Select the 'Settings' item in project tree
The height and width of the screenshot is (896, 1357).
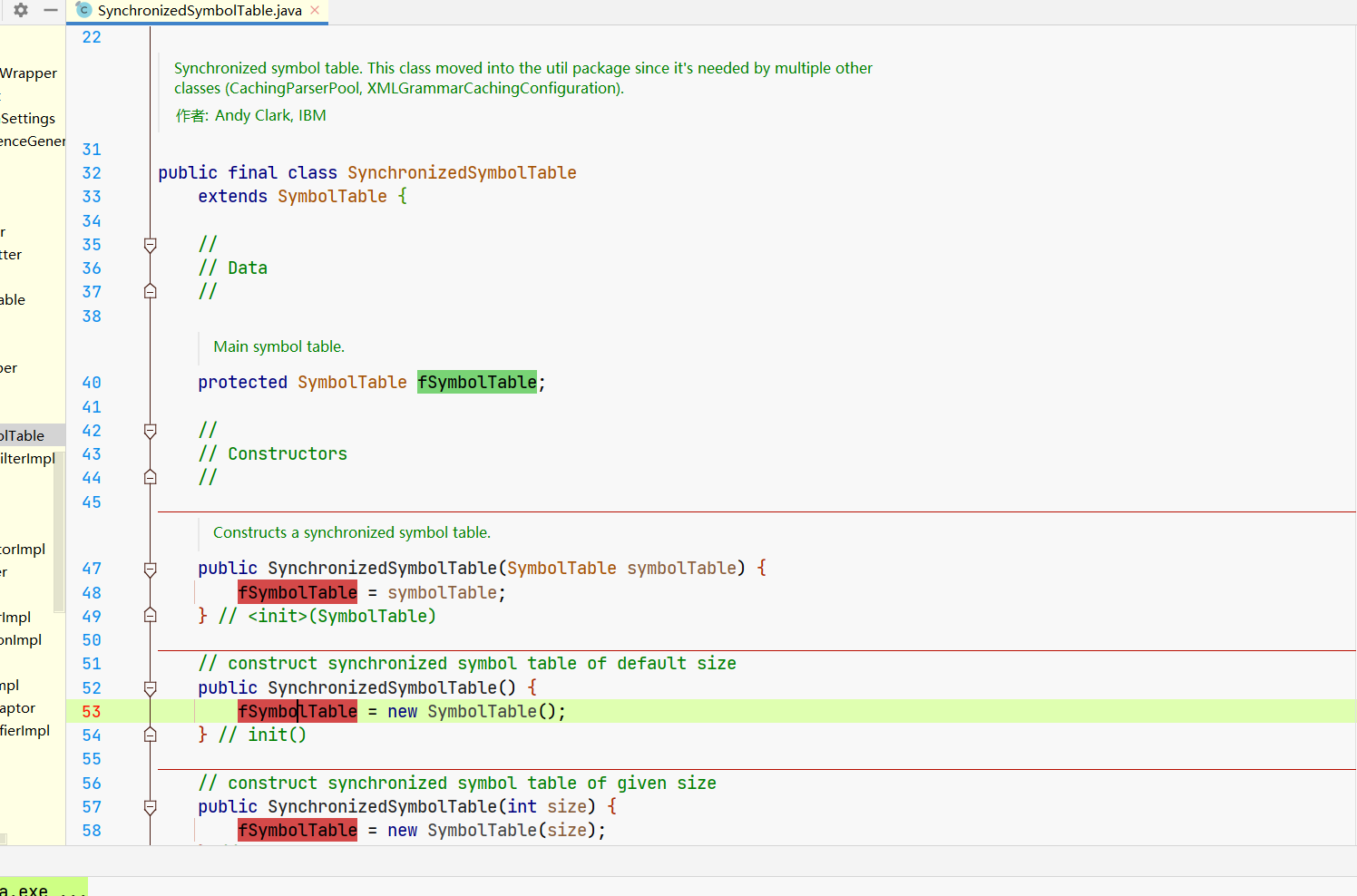(x=27, y=119)
